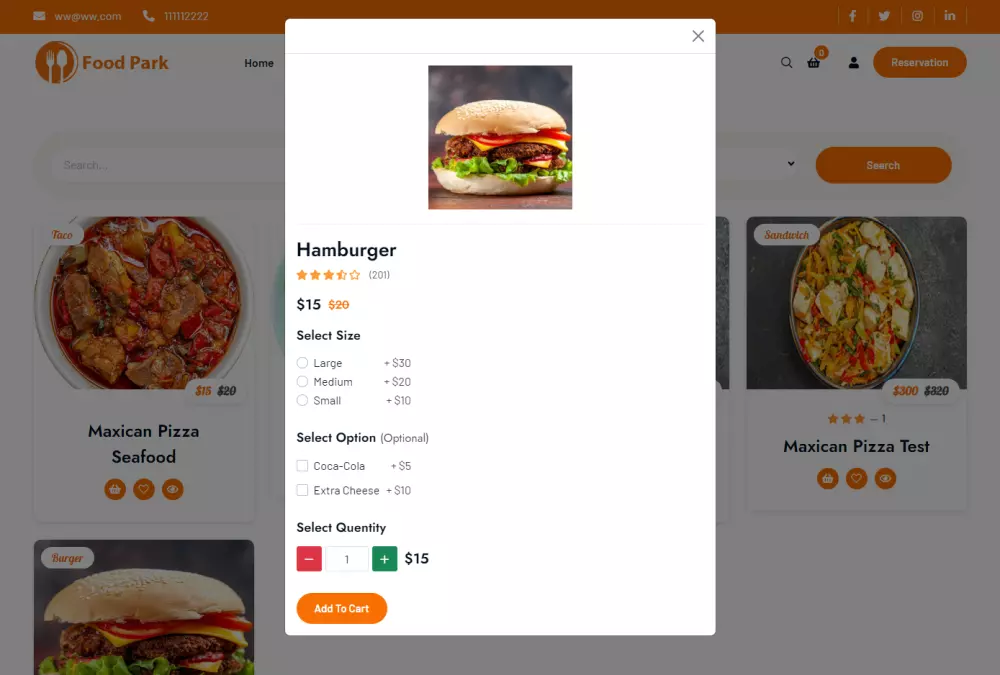Image resolution: width=1000 pixels, height=675 pixels.
Task: Add Maxican Pizza Test to wishlist heart icon
Action: pos(857,478)
